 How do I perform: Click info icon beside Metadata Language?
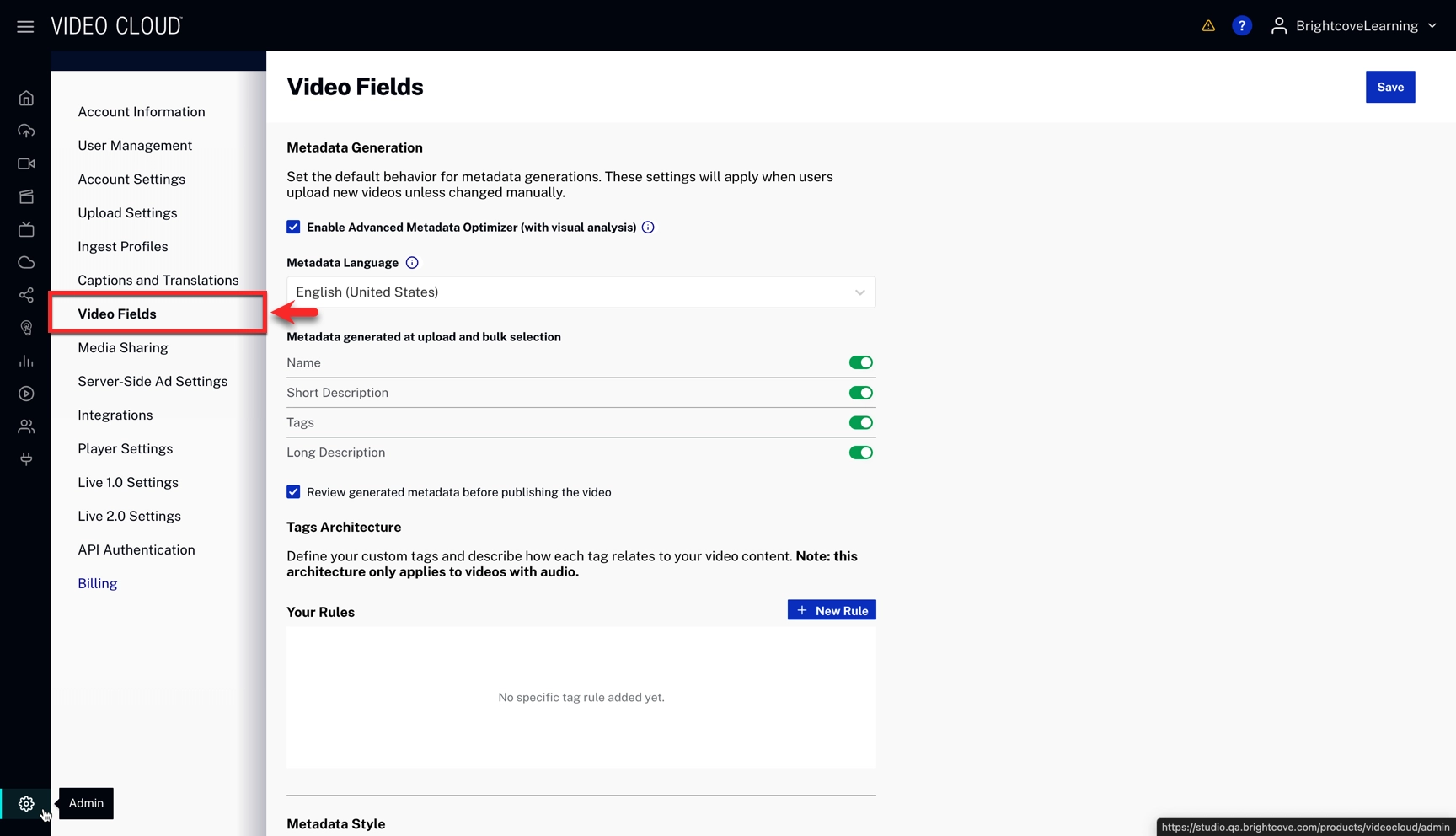[x=412, y=263]
